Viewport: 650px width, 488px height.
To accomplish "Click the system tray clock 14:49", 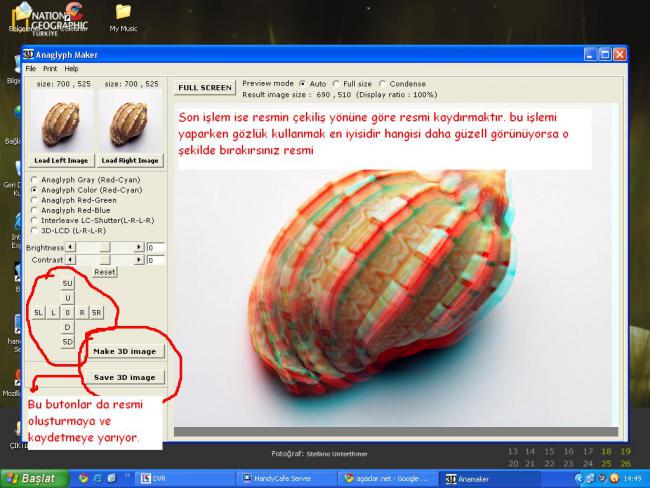I will pos(632,478).
